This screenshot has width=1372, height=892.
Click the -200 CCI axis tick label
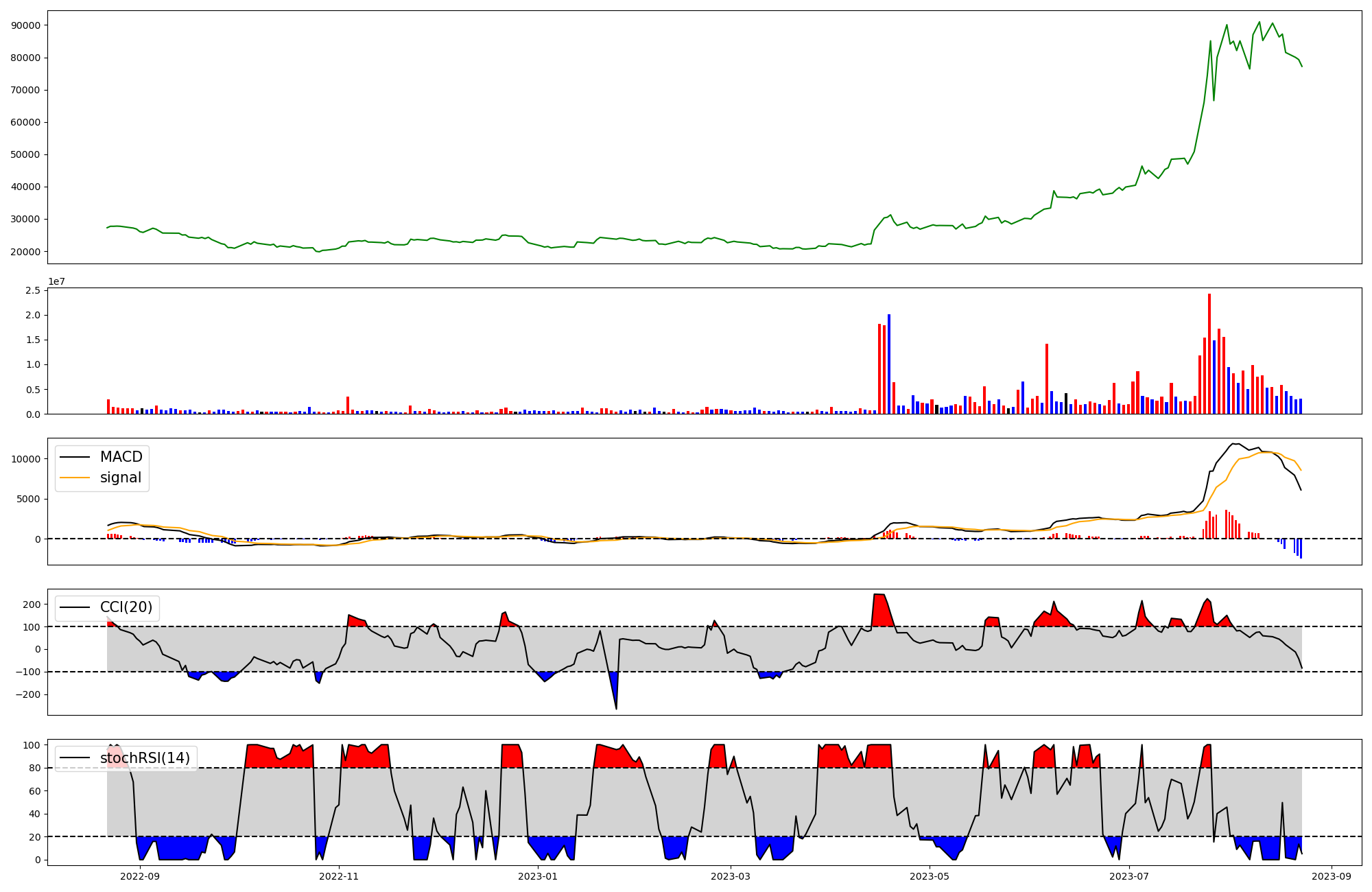click(x=27, y=694)
